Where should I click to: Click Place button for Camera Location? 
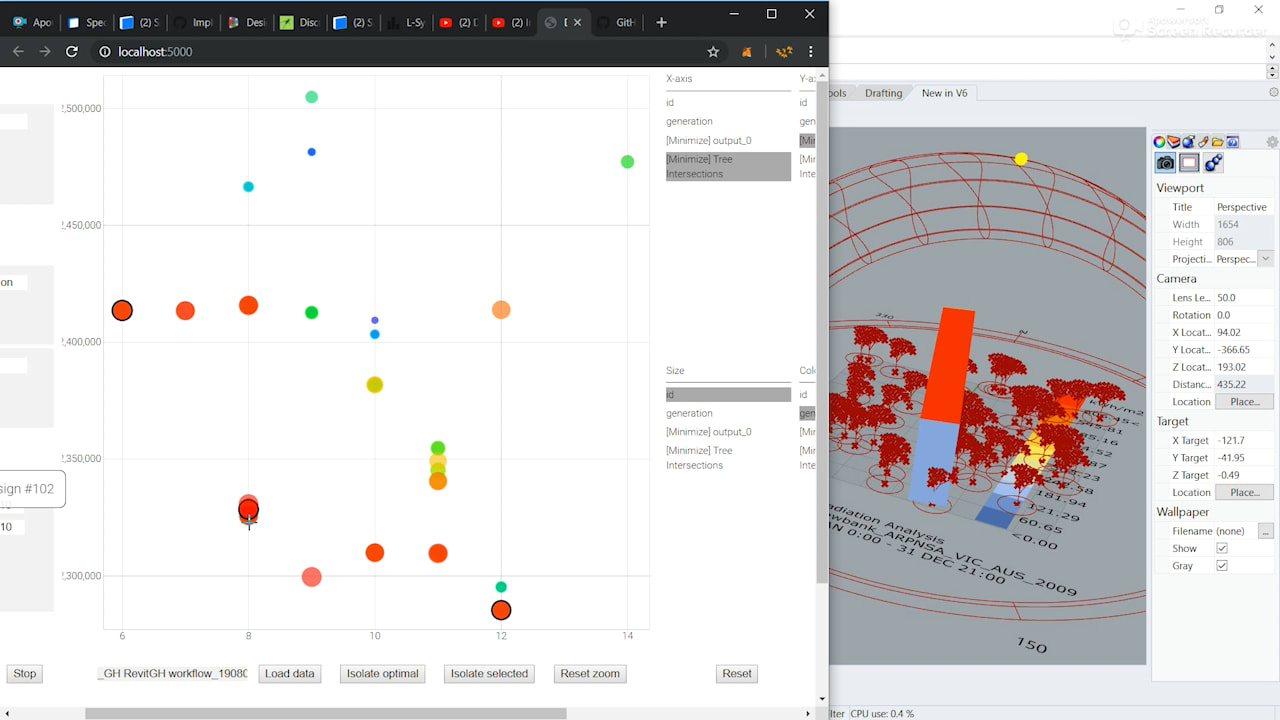1244,402
